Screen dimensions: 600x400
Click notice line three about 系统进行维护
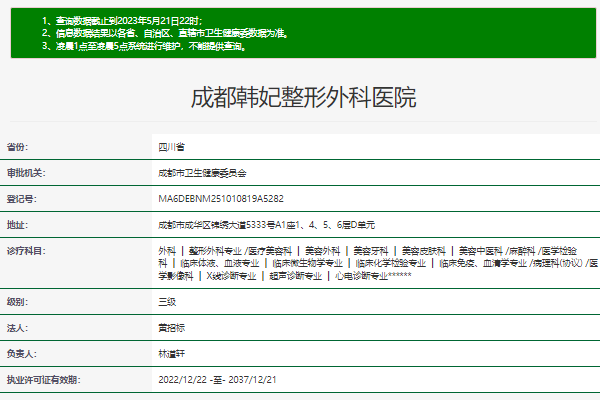pos(144,46)
